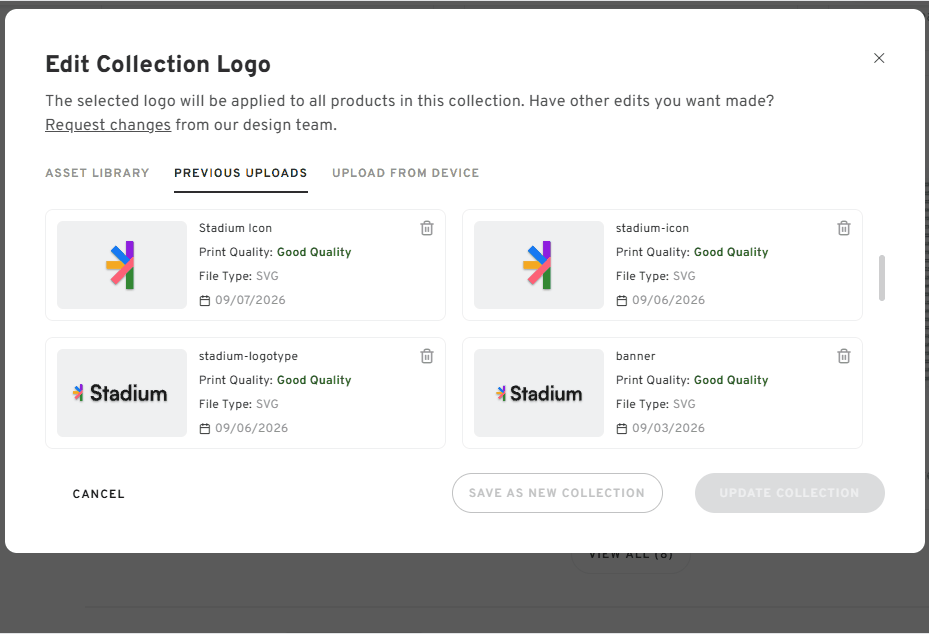Select the Stadium Icon logo thumbnail dated 09/07/2026
The width and height of the screenshot is (929, 634).
122,265
